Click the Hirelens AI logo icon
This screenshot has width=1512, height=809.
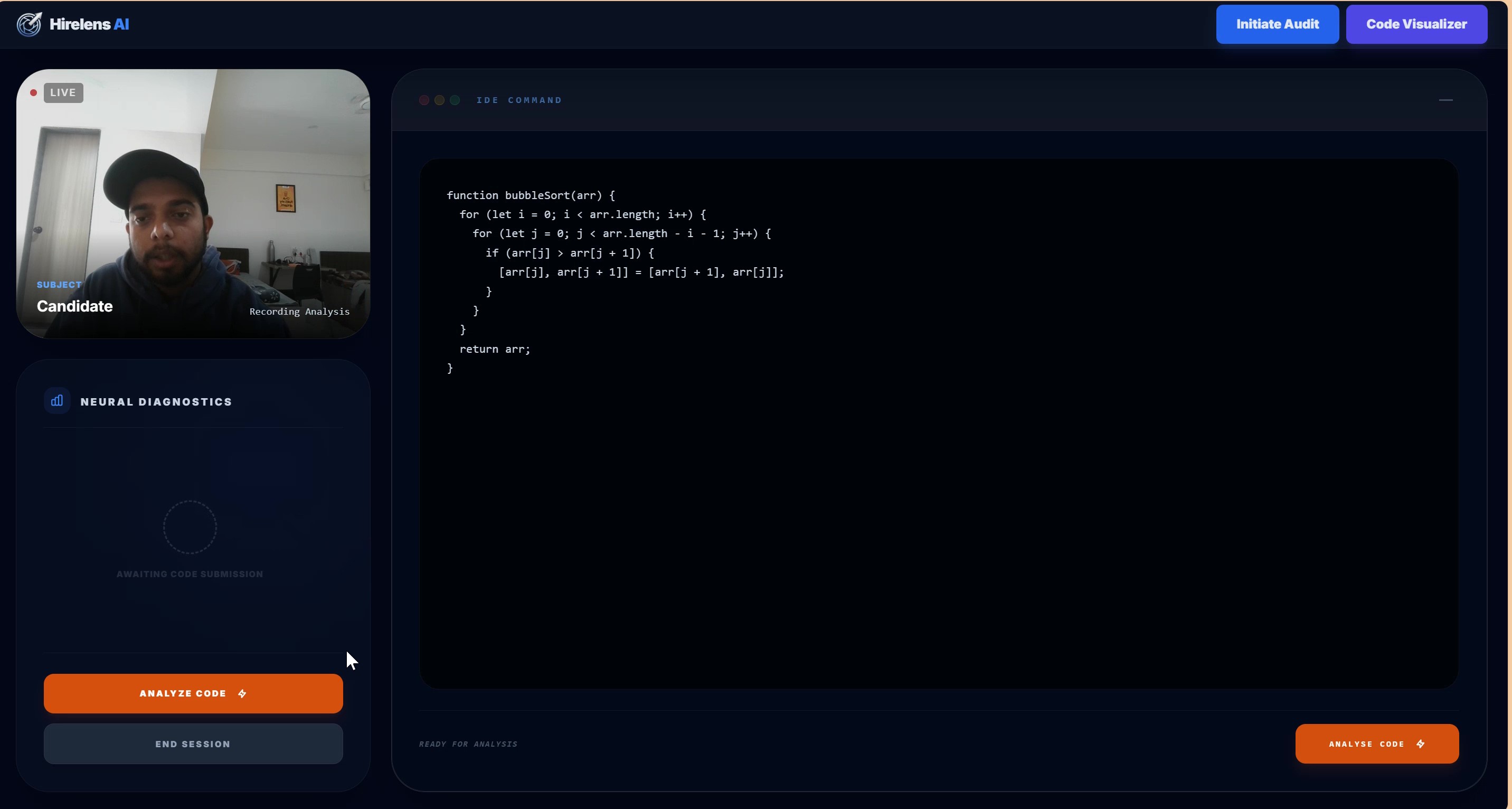[x=29, y=24]
